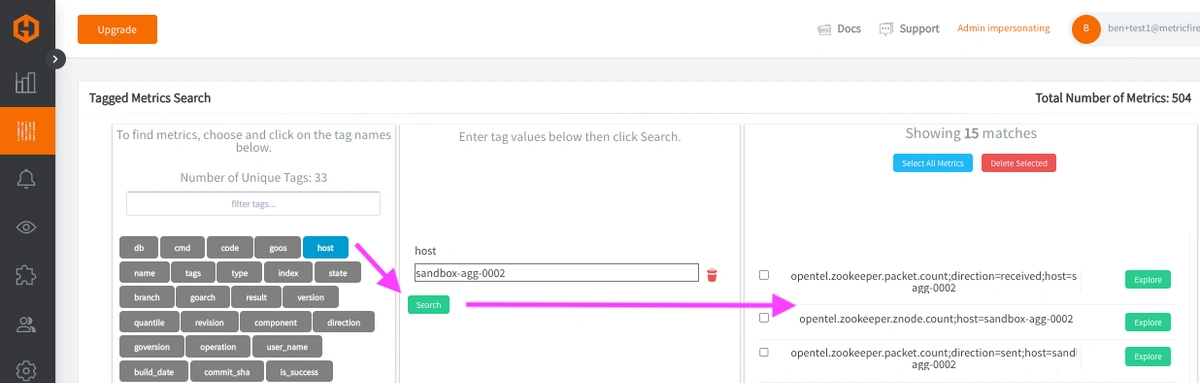Open the team users sidebar icon
Screen dimensions: 1200x383
click(x=27, y=323)
